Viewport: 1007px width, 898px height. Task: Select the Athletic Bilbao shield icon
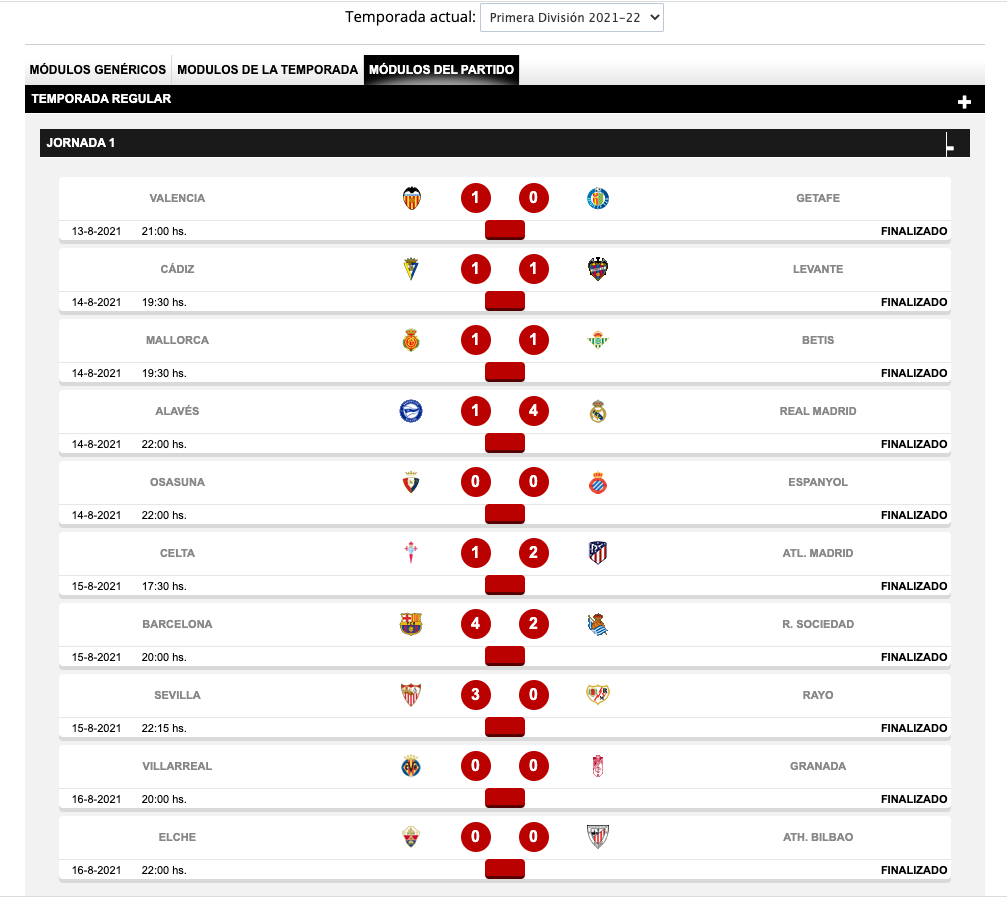click(x=598, y=837)
